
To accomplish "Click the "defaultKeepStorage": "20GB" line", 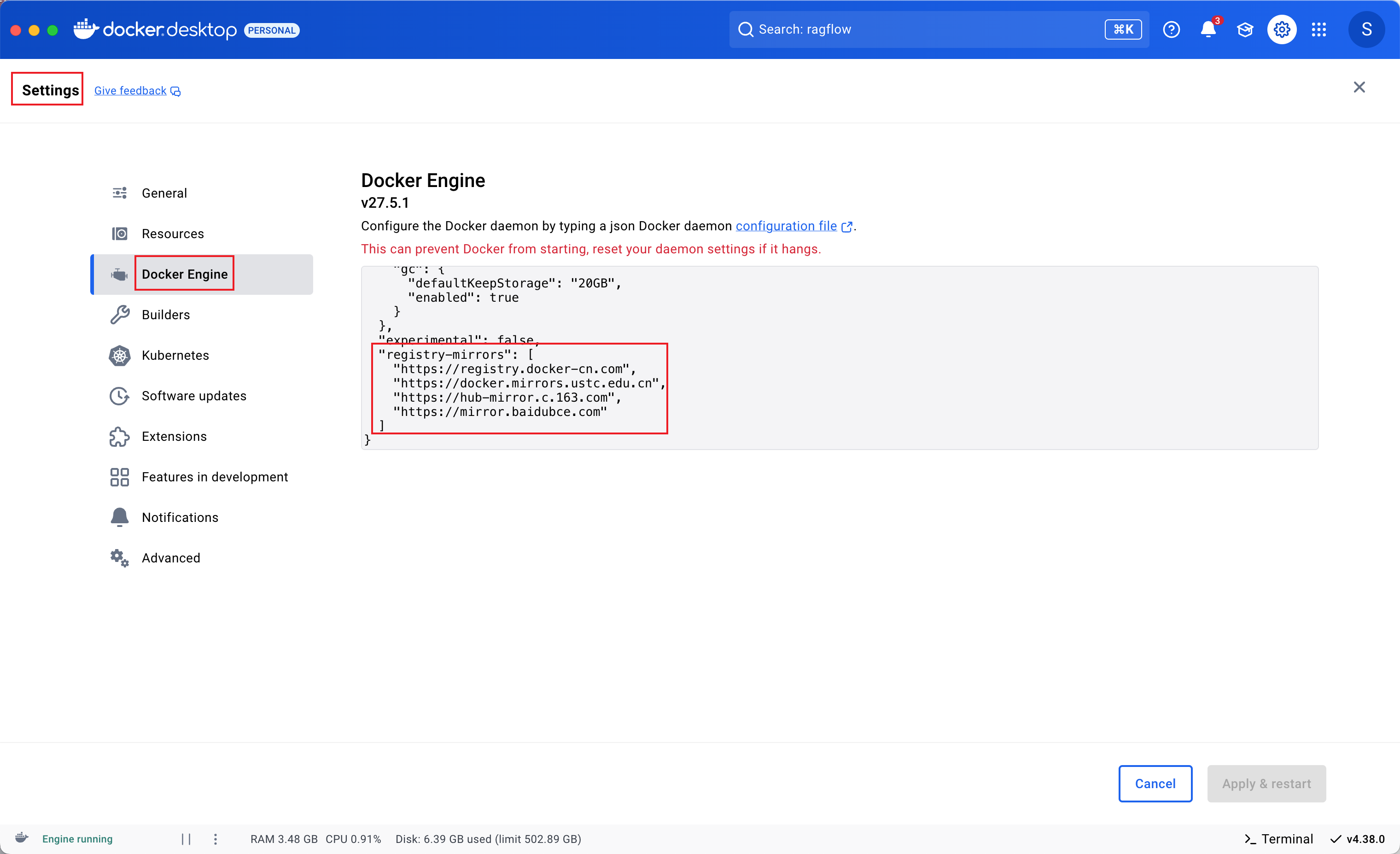I will (x=514, y=283).
